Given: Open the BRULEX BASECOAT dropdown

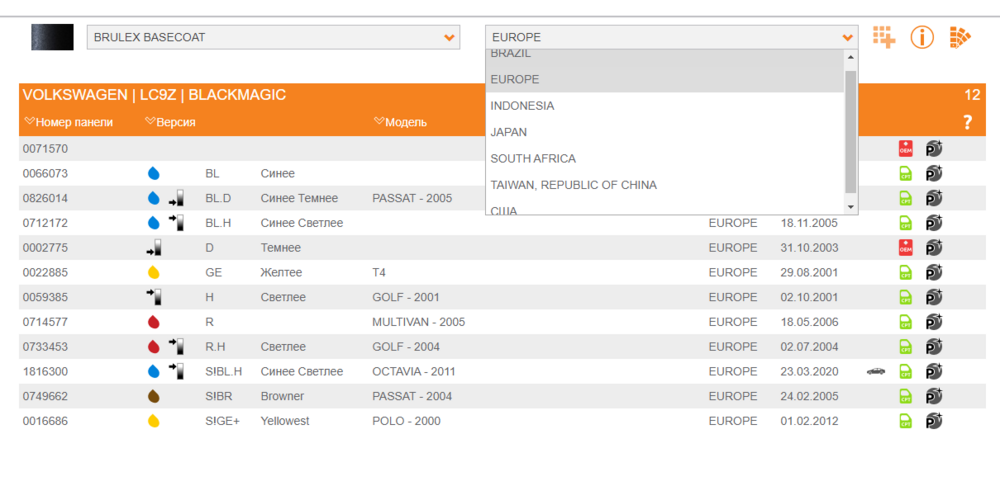Looking at the screenshot, I should (273, 38).
